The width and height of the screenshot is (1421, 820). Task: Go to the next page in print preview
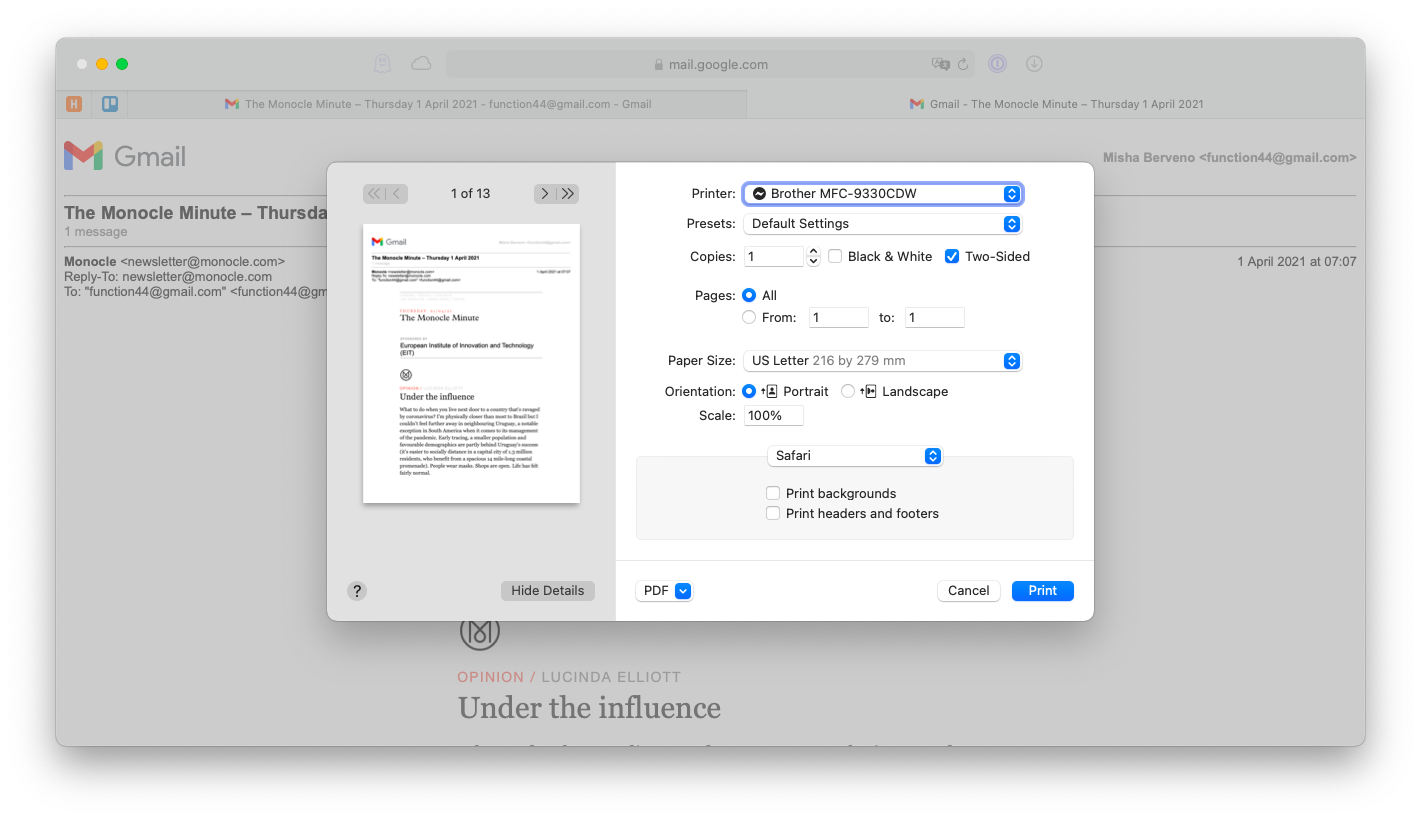tap(544, 193)
